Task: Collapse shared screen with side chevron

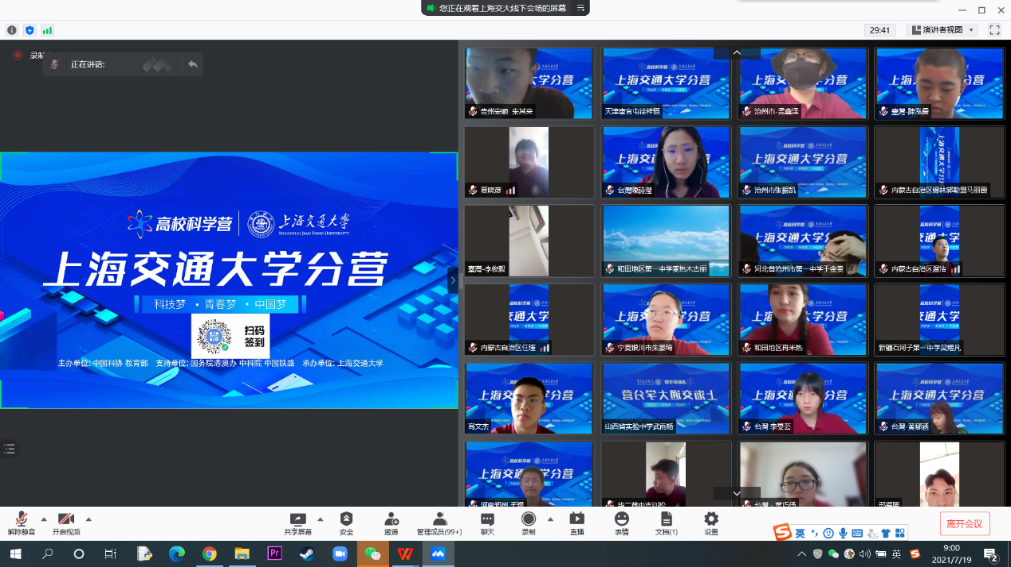Action: click(x=453, y=280)
